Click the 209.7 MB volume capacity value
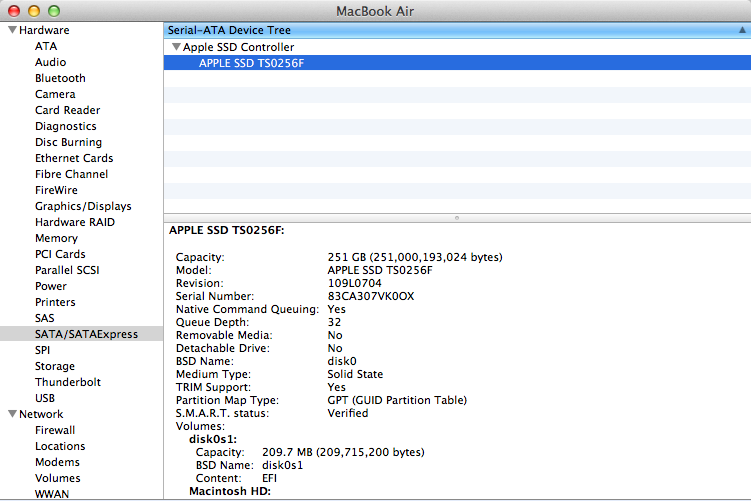751x501 pixels. click(x=343, y=452)
